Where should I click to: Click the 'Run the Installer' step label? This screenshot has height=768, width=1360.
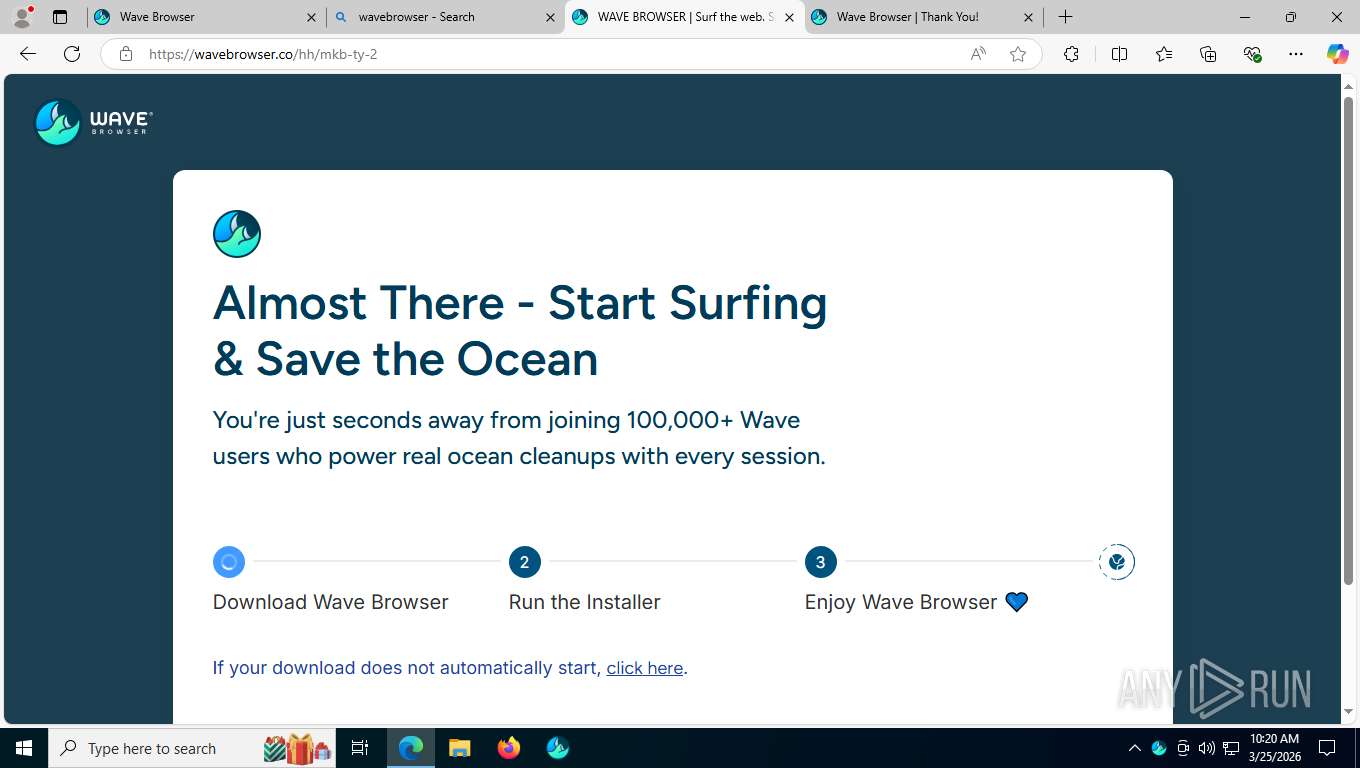(x=585, y=602)
